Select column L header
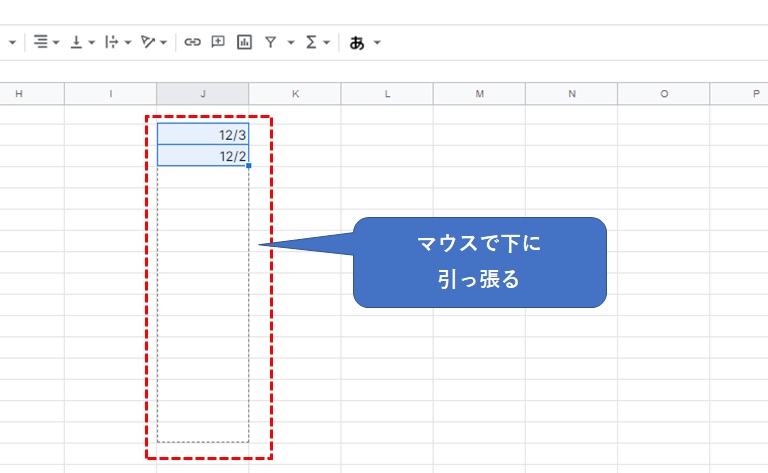The width and height of the screenshot is (768, 473). (387, 94)
